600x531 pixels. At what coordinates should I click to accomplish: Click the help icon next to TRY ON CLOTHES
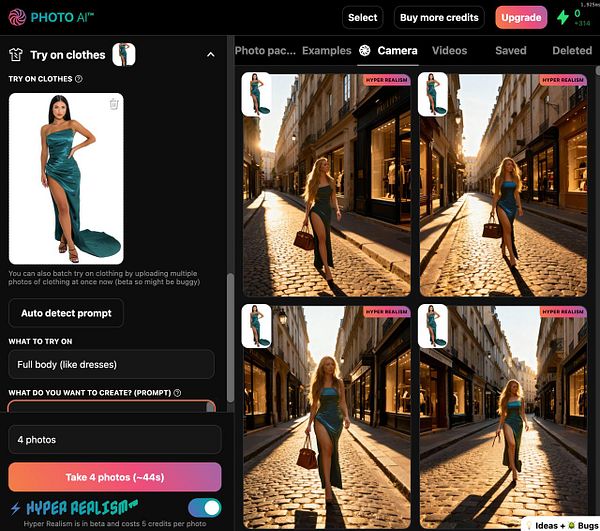click(x=78, y=79)
